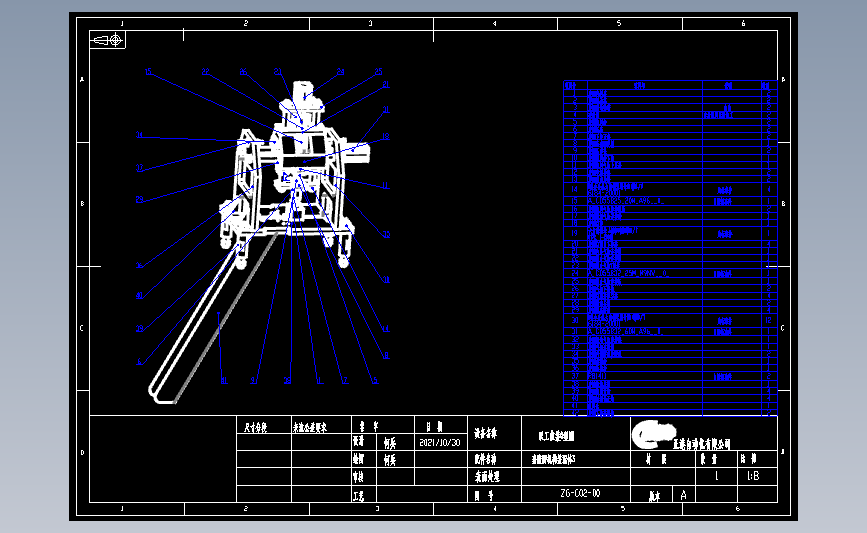This screenshot has width=867, height=533.
Task: Select balloon label 9 below the assembly
Action: click(x=253, y=380)
